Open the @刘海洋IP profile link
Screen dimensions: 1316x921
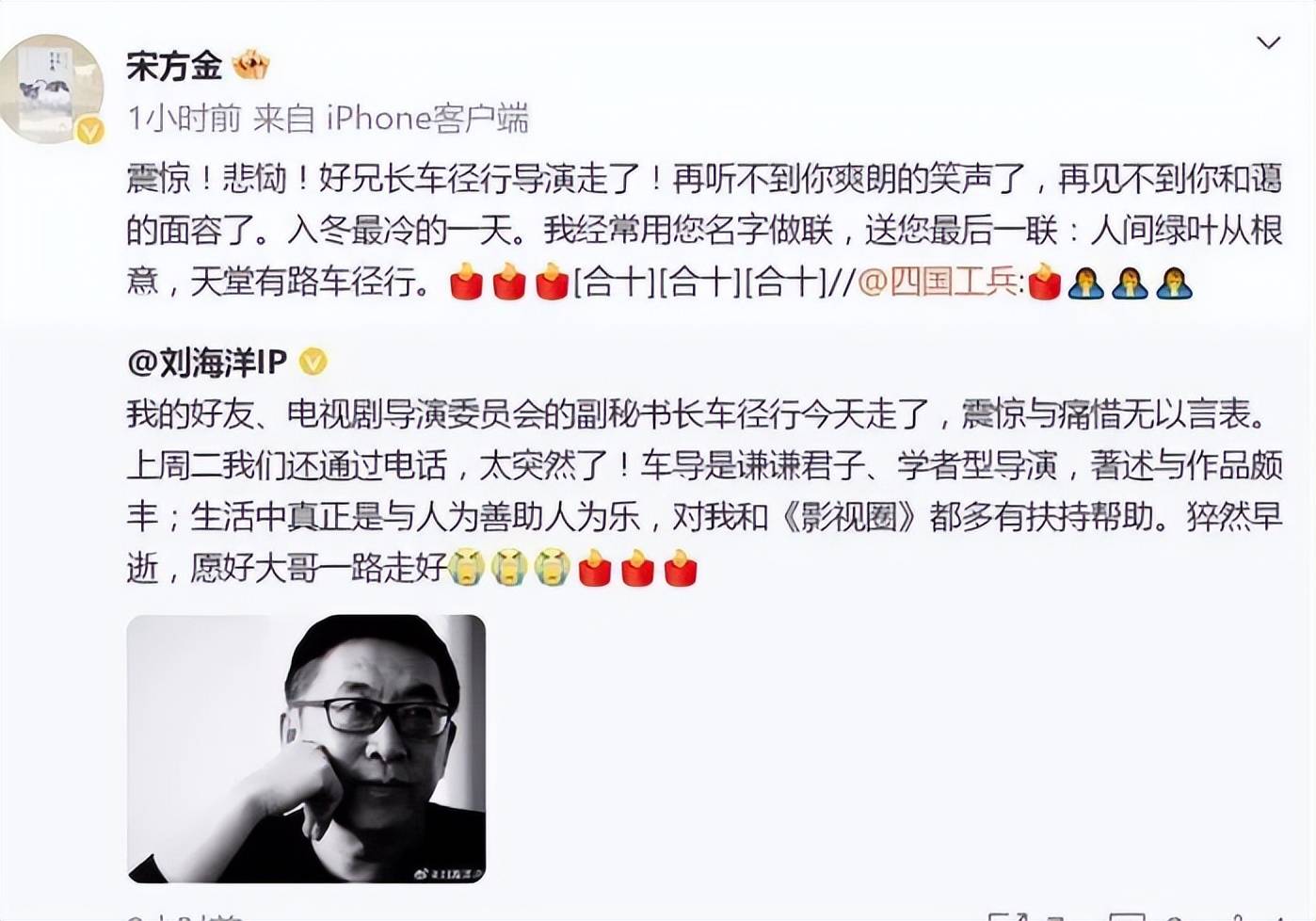(x=207, y=362)
